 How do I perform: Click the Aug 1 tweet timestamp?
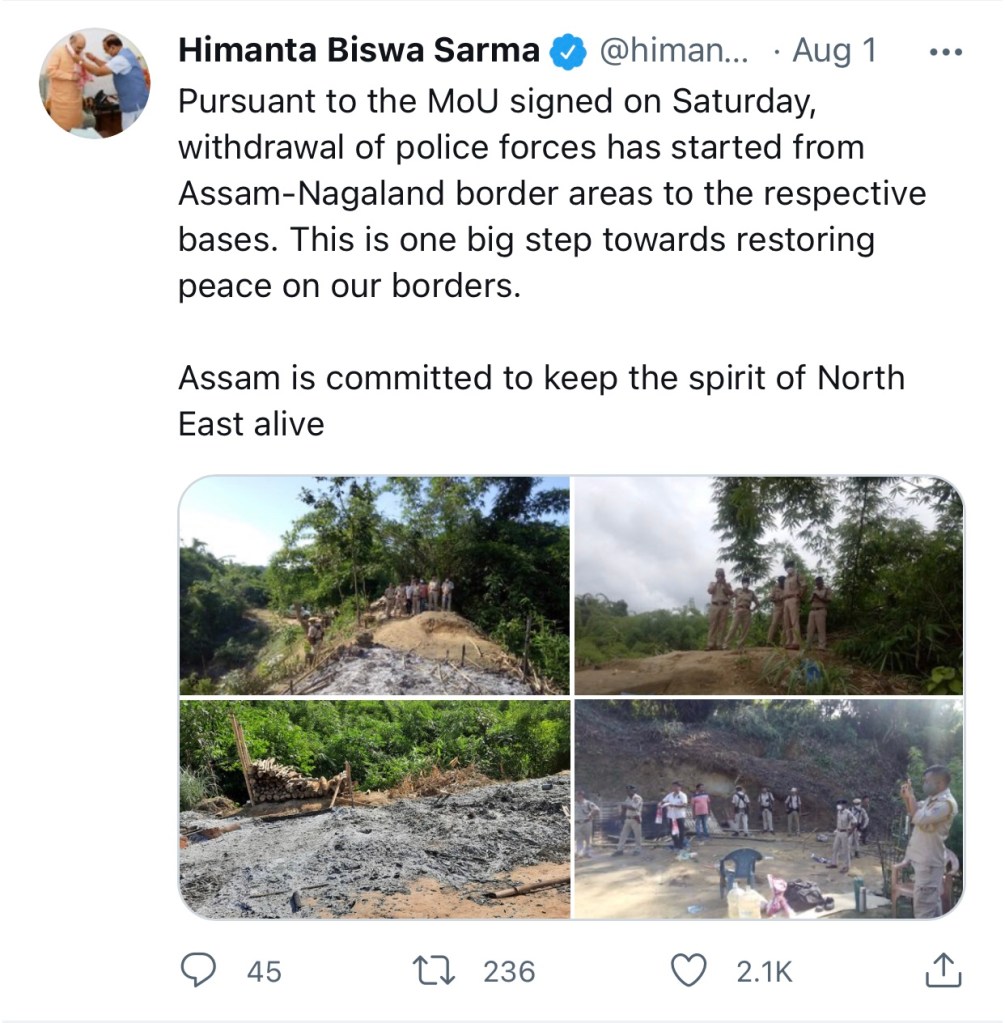[x=834, y=51]
